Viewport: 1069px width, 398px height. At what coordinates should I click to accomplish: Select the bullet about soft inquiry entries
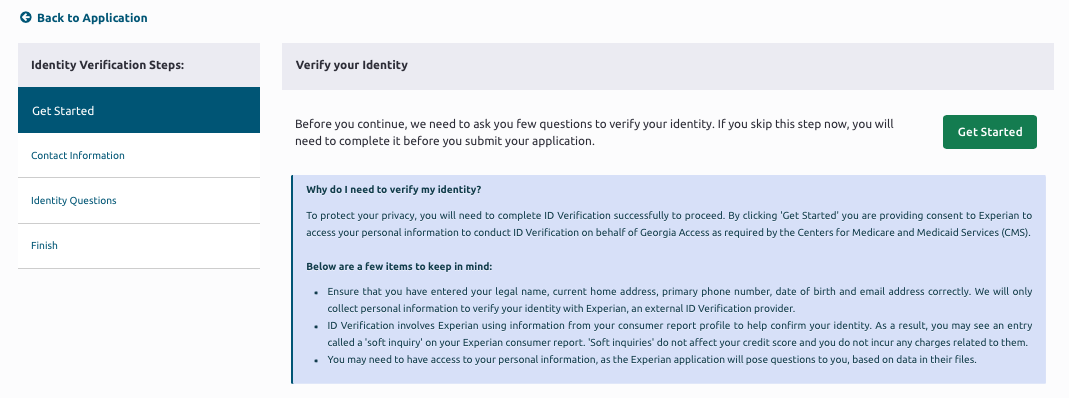click(680, 333)
